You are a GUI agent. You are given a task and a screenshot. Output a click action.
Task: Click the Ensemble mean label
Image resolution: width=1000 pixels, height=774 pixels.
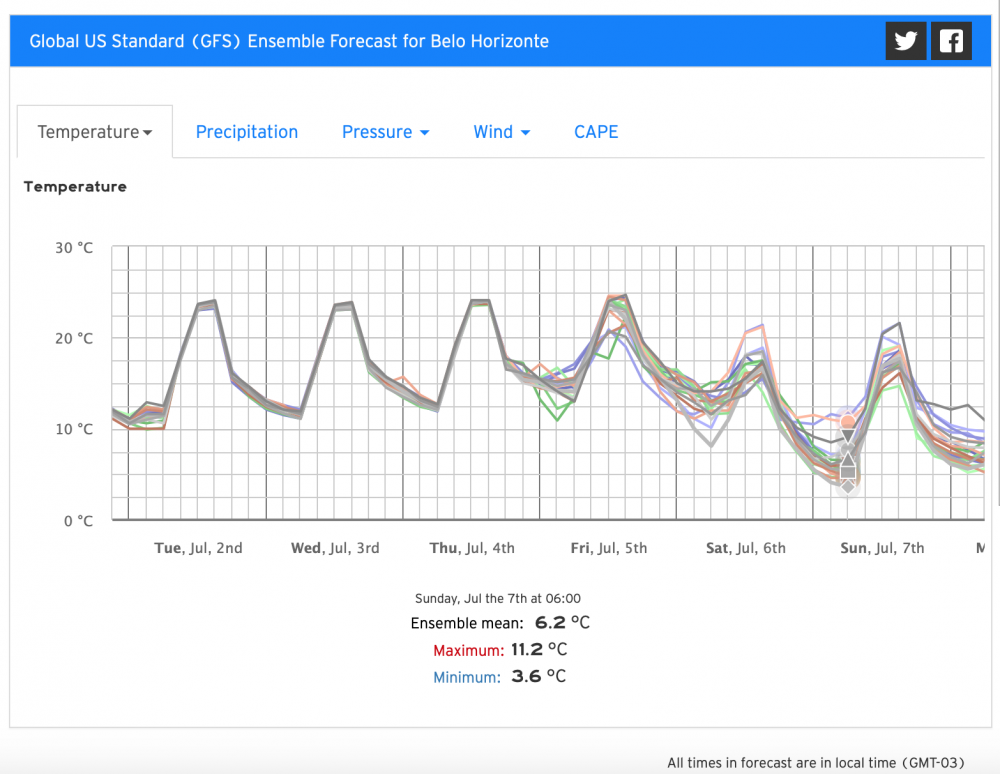466,623
